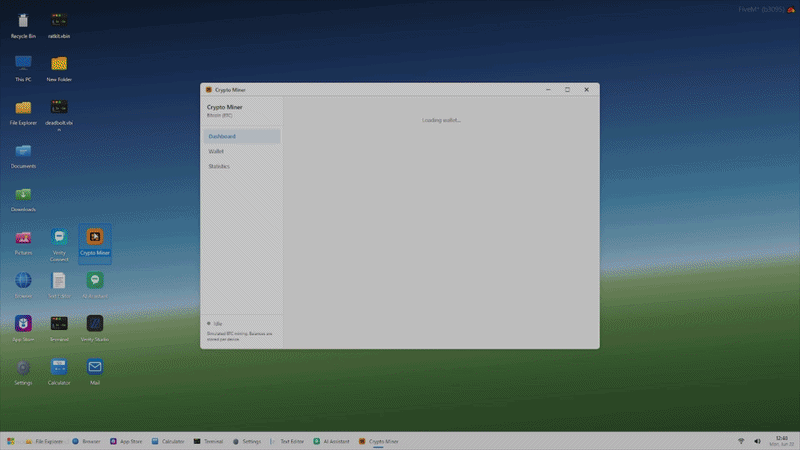This screenshot has width=800, height=450.
Task: Open the Recycle Bin desktop icon
Action: click(23, 26)
